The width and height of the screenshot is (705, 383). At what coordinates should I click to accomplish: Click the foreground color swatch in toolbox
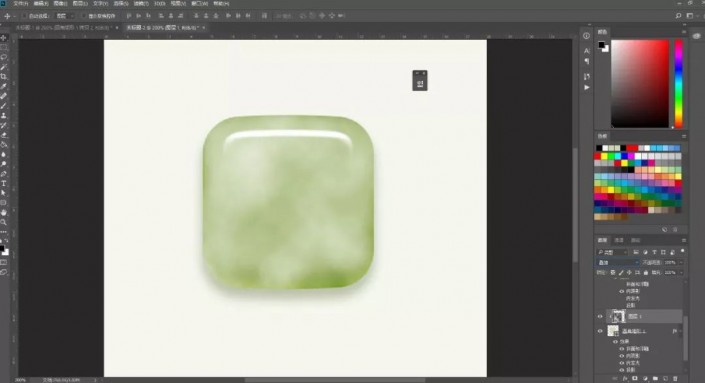(2, 249)
